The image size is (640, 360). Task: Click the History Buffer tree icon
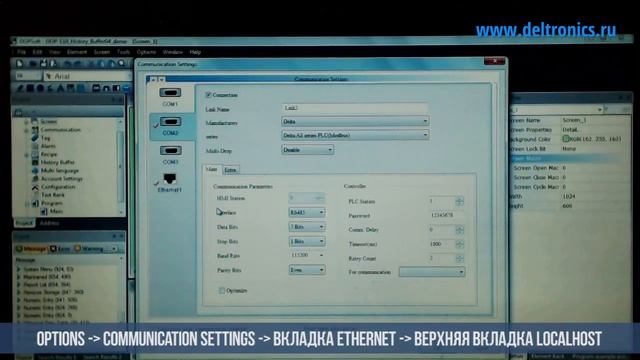35,162
